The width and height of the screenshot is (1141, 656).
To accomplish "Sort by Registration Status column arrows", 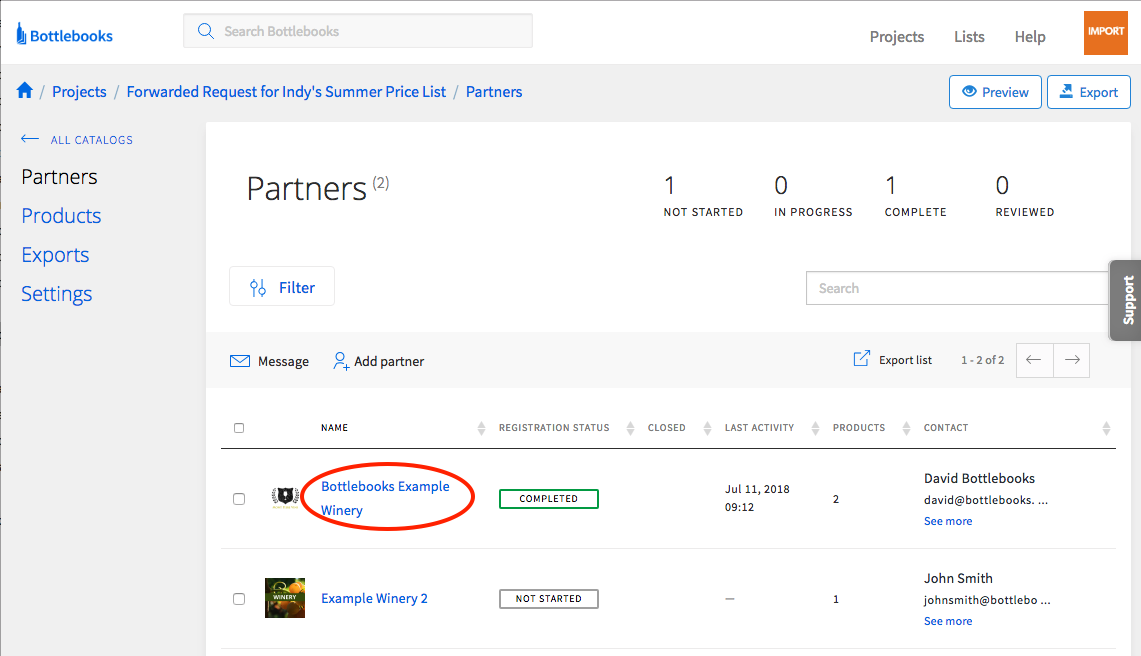I will coord(630,428).
